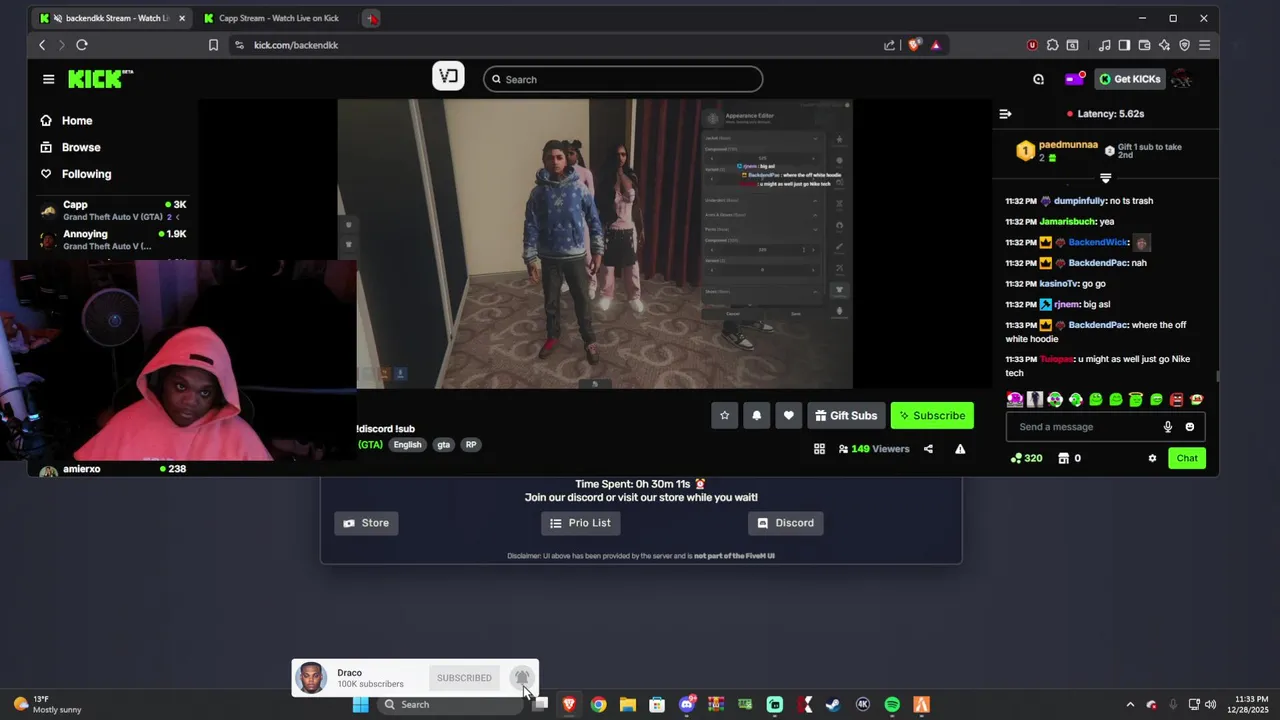Open Windows Start menu
This screenshot has width=1280, height=720.
360,705
